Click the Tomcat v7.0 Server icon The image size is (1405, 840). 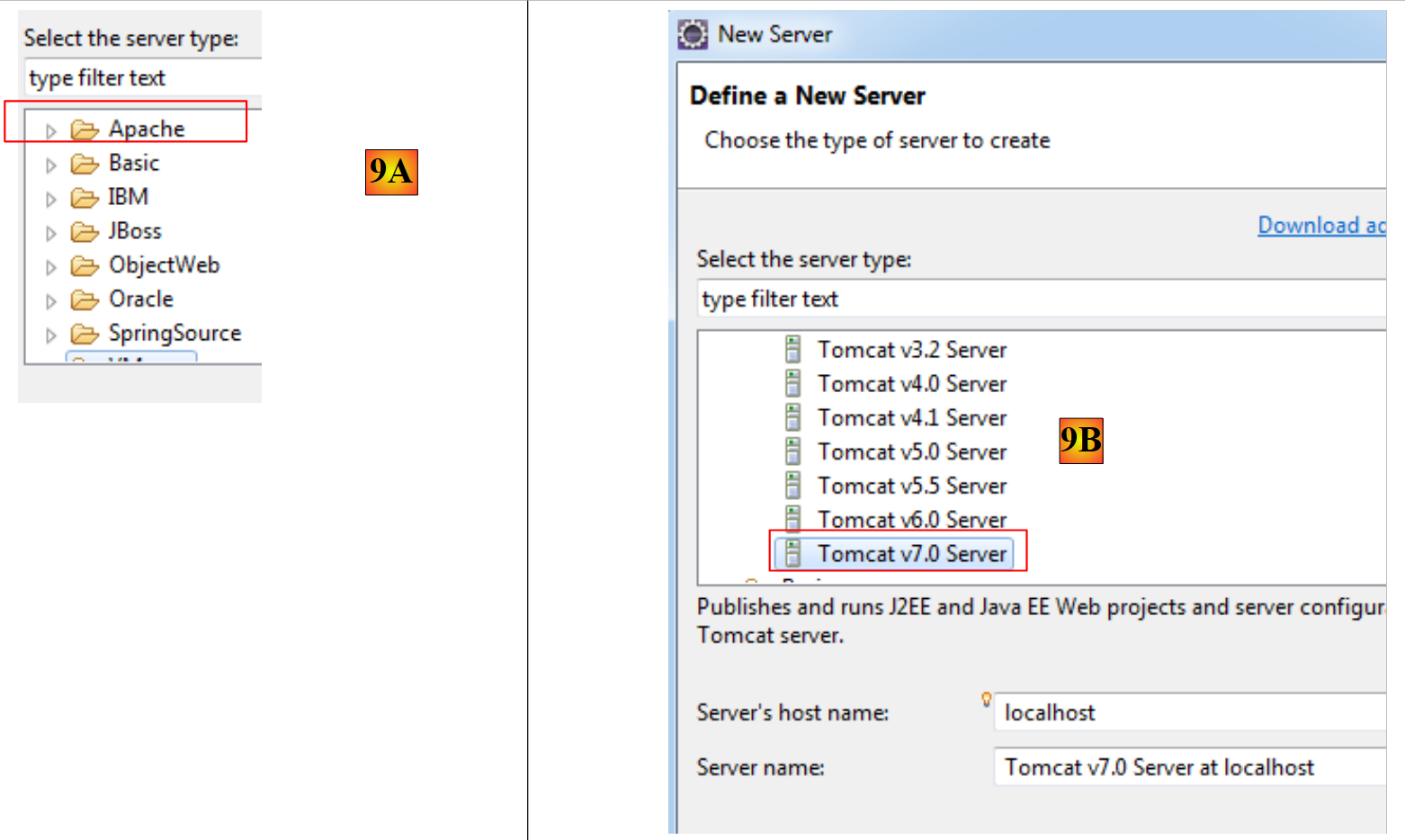(792, 553)
